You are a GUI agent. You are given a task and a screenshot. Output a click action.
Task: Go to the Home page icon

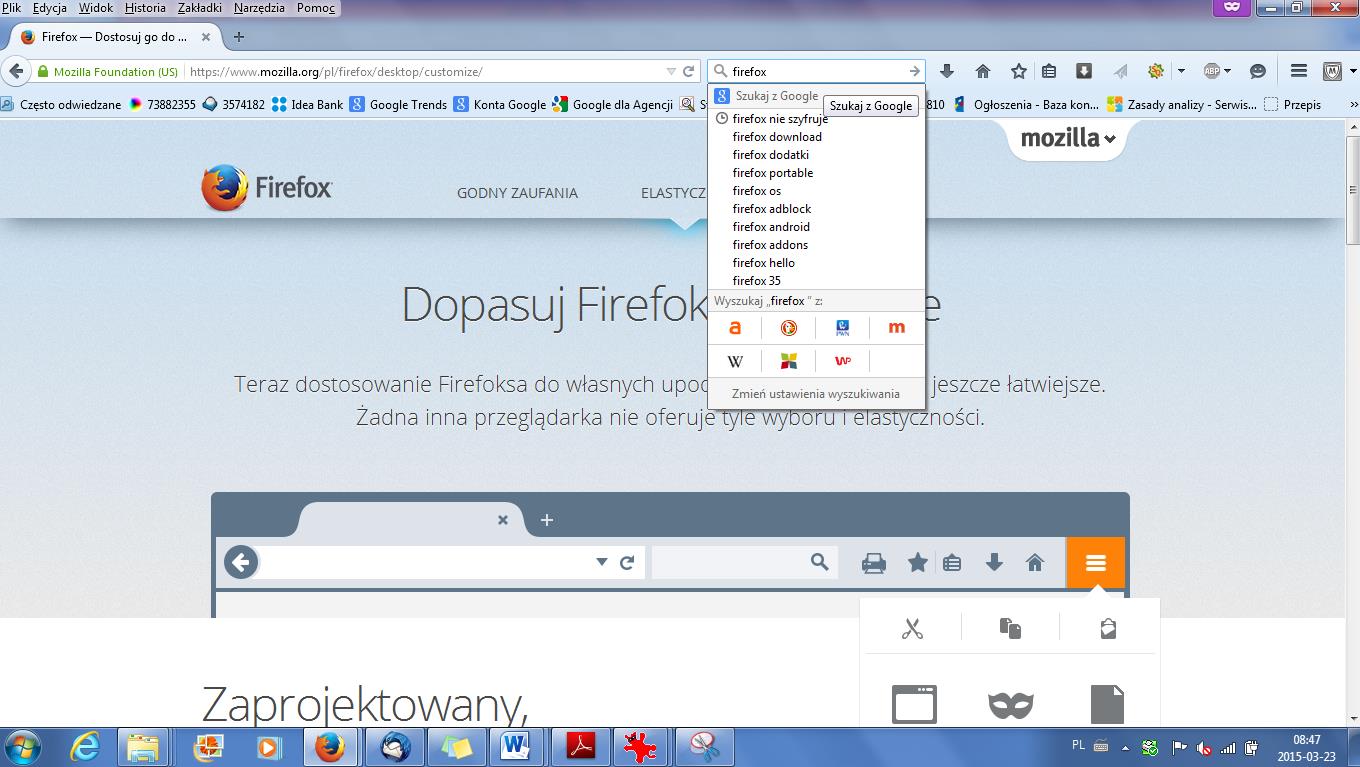pyautogui.click(x=983, y=71)
